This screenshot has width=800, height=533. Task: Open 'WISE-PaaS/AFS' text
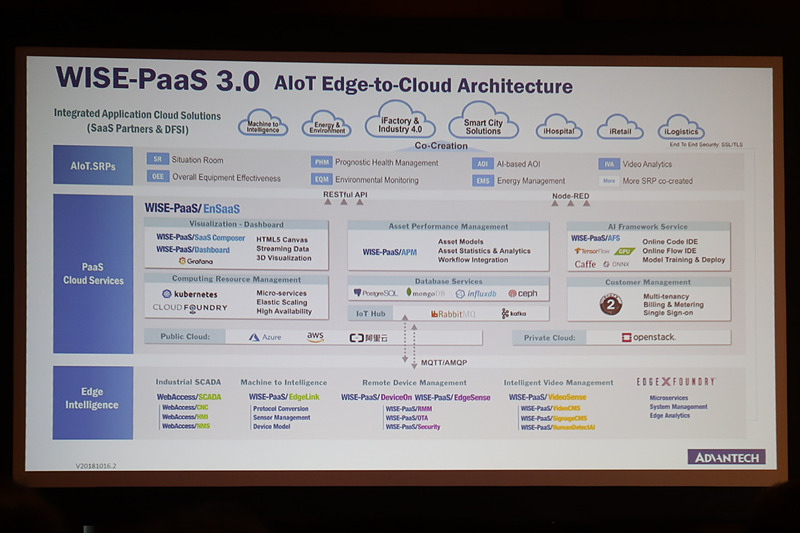point(595,238)
